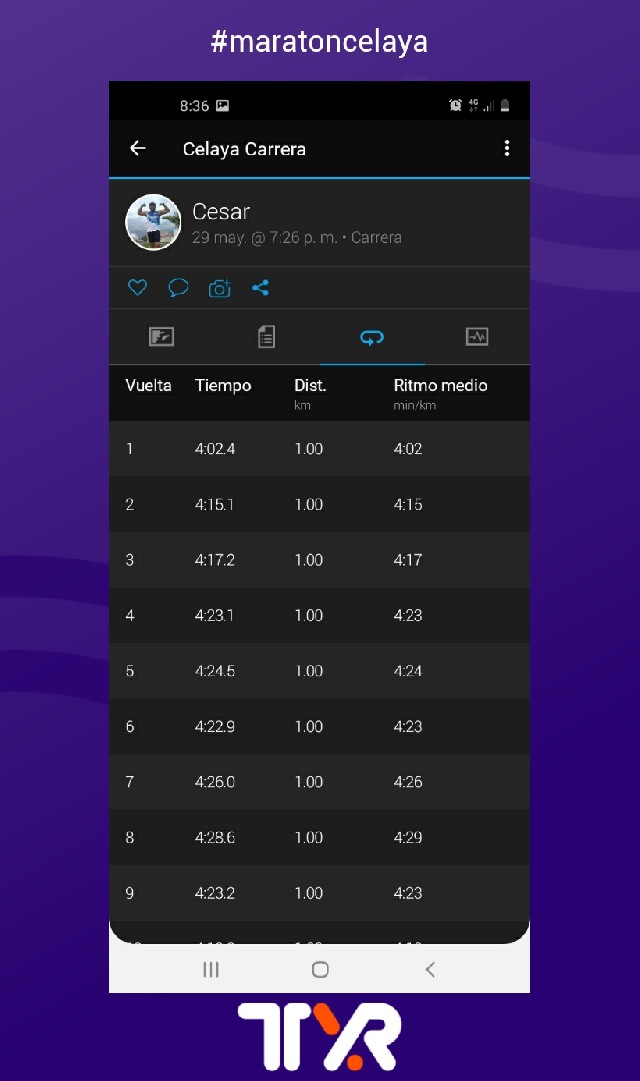Like the activity with heart icon
The width and height of the screenshot is (640, 1081).
point(138,288)
